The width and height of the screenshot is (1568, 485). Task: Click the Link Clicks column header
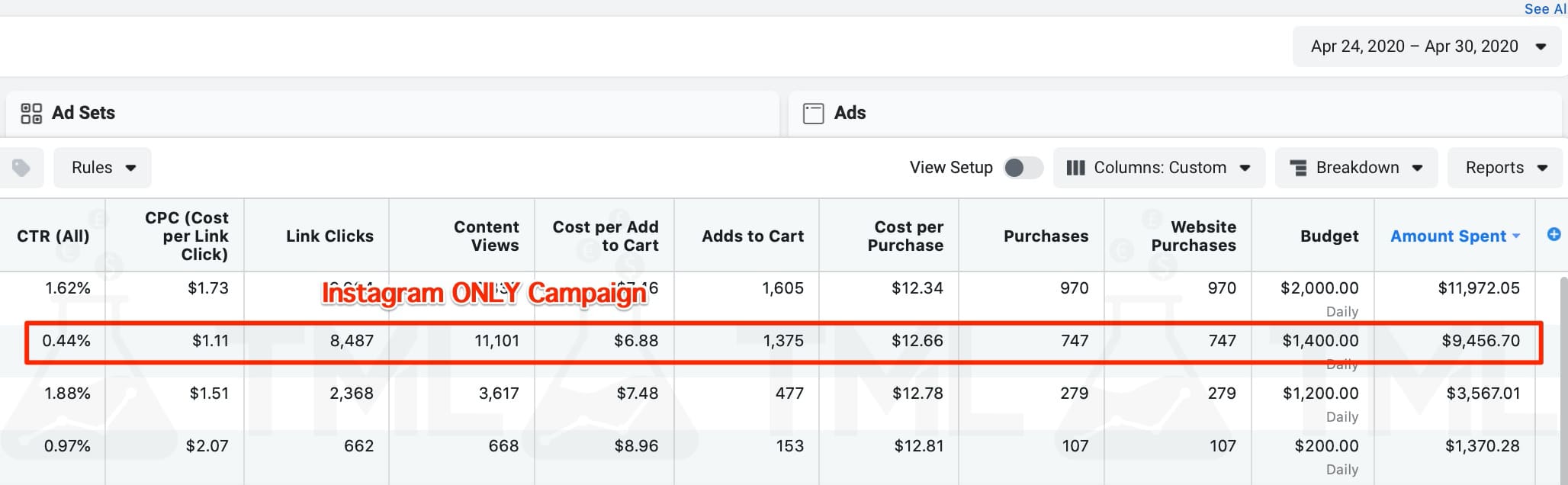tap(329, 236)
